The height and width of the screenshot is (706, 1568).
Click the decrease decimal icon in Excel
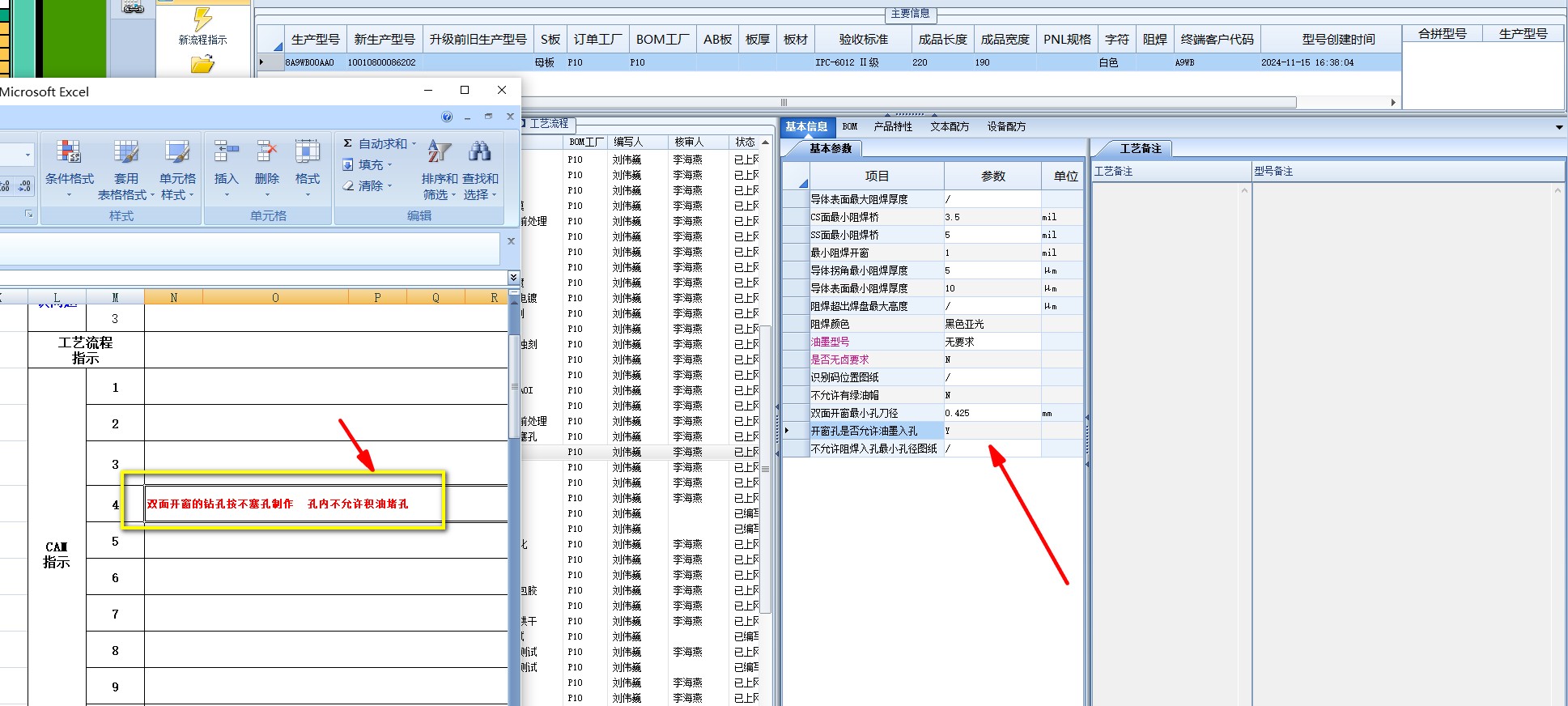click(25, 186)
